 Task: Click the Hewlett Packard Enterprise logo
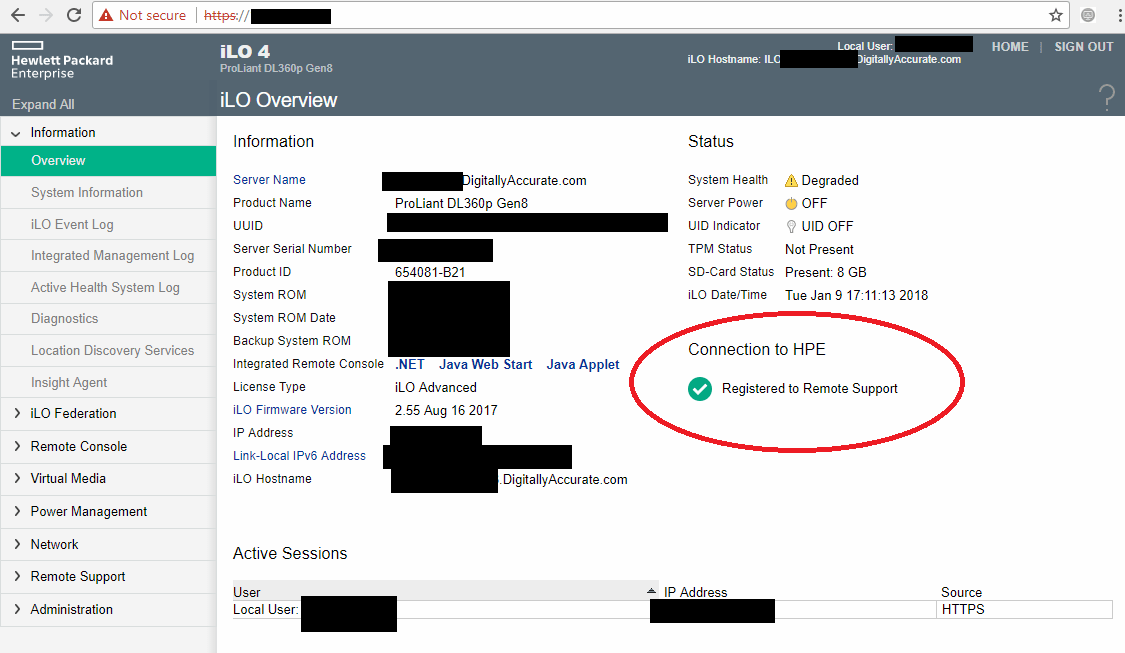click(62, 60)
